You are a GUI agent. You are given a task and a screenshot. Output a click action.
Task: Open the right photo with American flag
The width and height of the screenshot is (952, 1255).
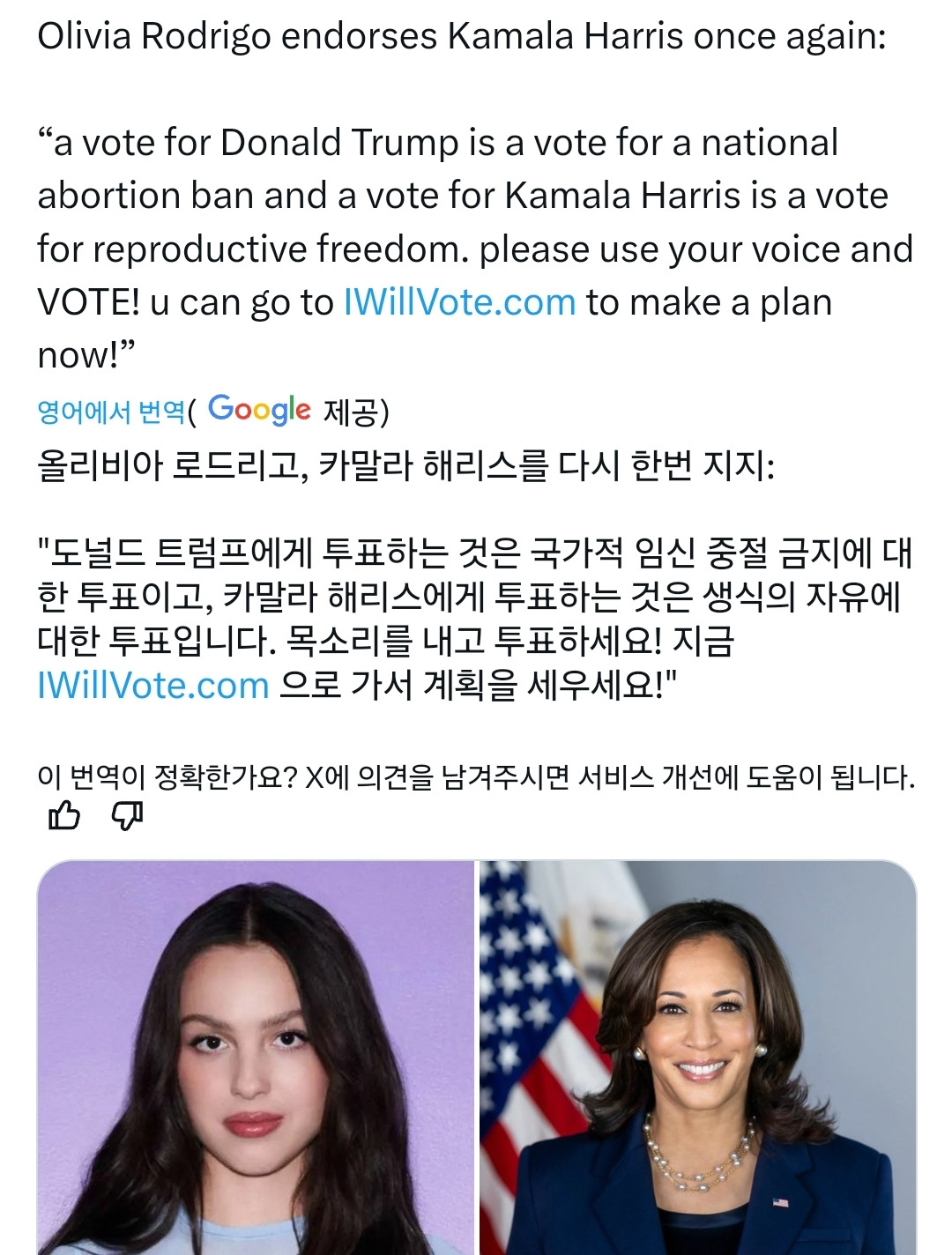coord(698,1058)
